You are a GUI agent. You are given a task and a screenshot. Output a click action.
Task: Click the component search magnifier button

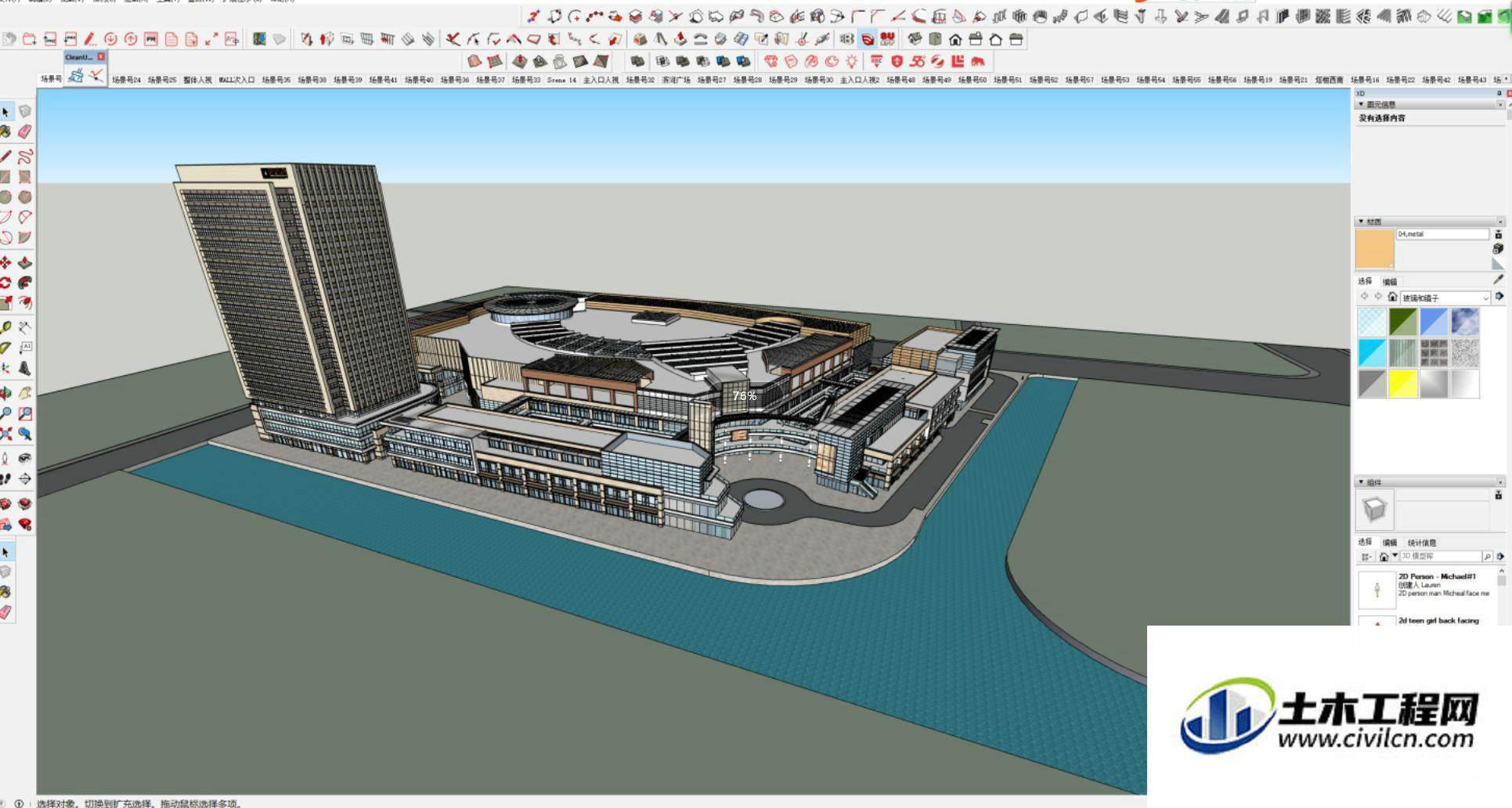point(1487,557)
